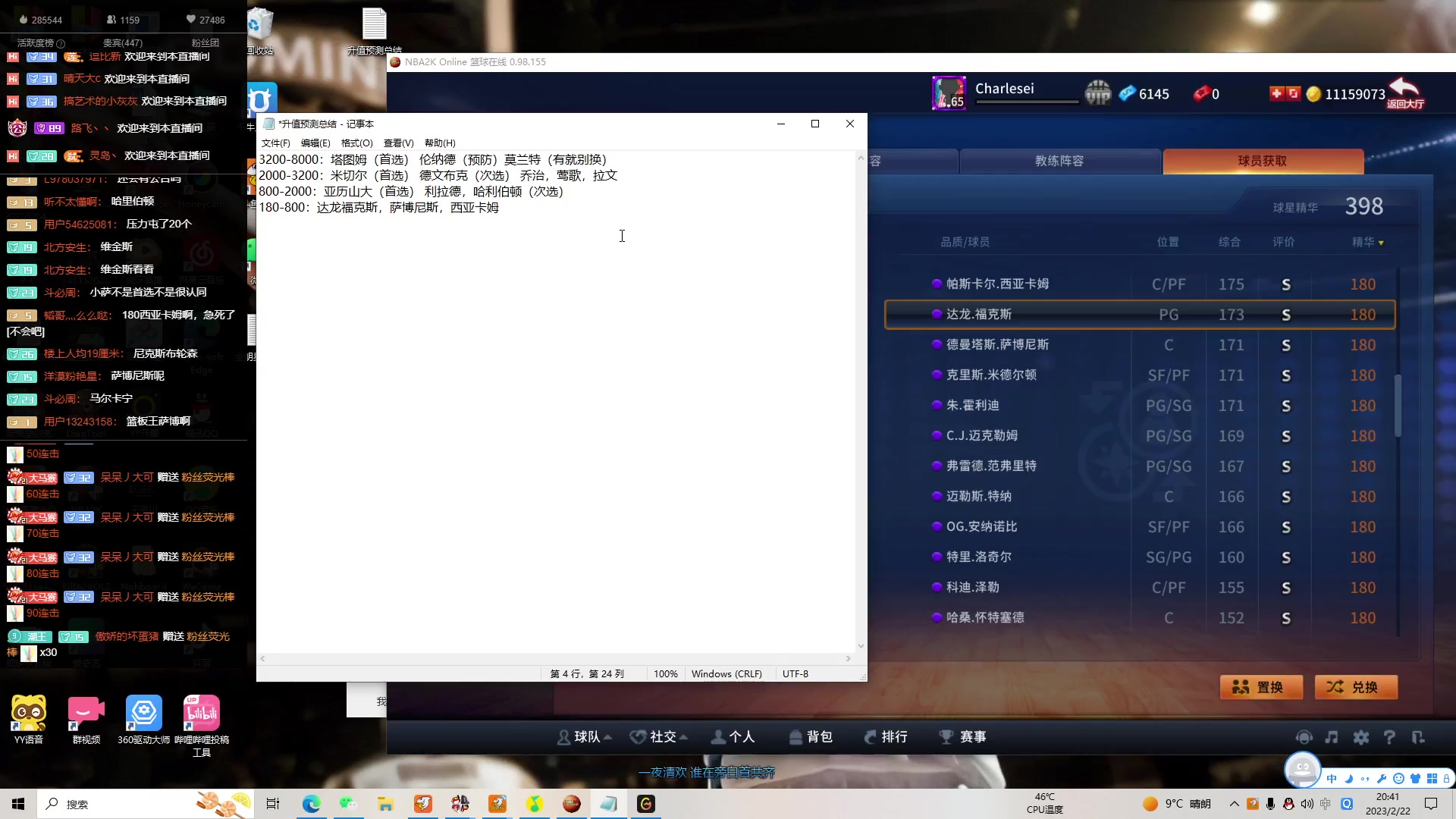Viewport: 1456px width, 819px height.
Task: Click the red plus recharge icon
Action: point(1276,93)
